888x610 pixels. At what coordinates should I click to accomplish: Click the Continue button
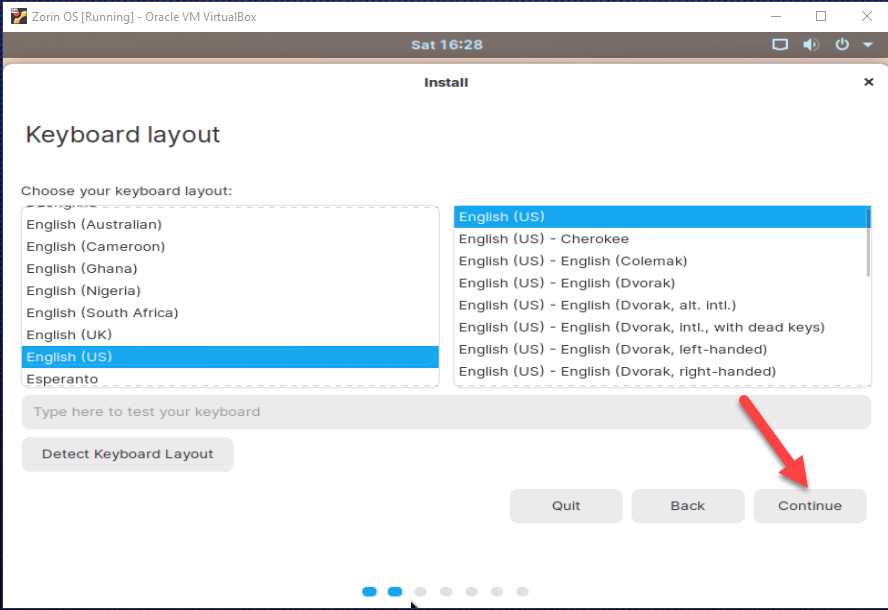(x=810, y=506)
